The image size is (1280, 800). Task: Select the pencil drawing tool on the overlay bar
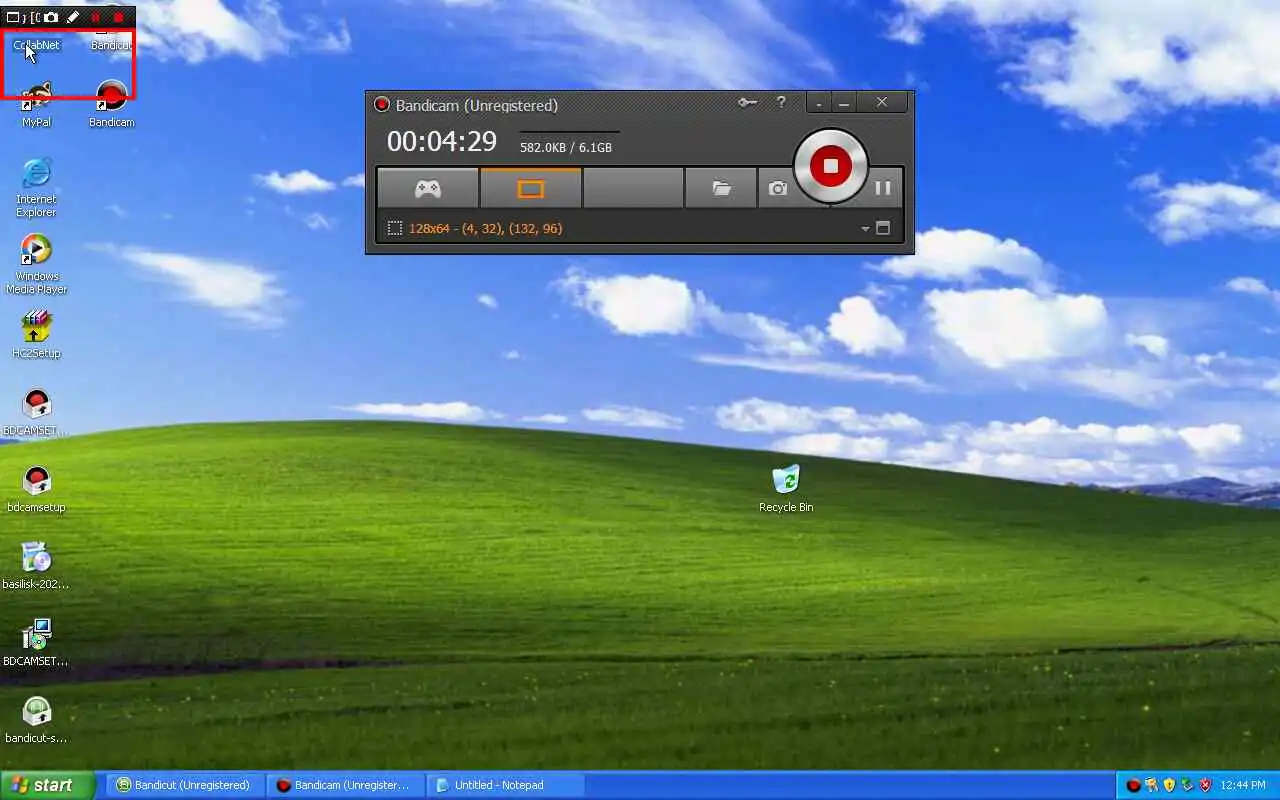coord(73,17)
